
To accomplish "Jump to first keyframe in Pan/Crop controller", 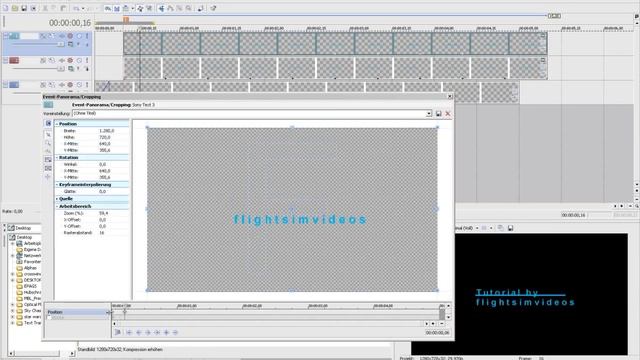I will [129, 333].
